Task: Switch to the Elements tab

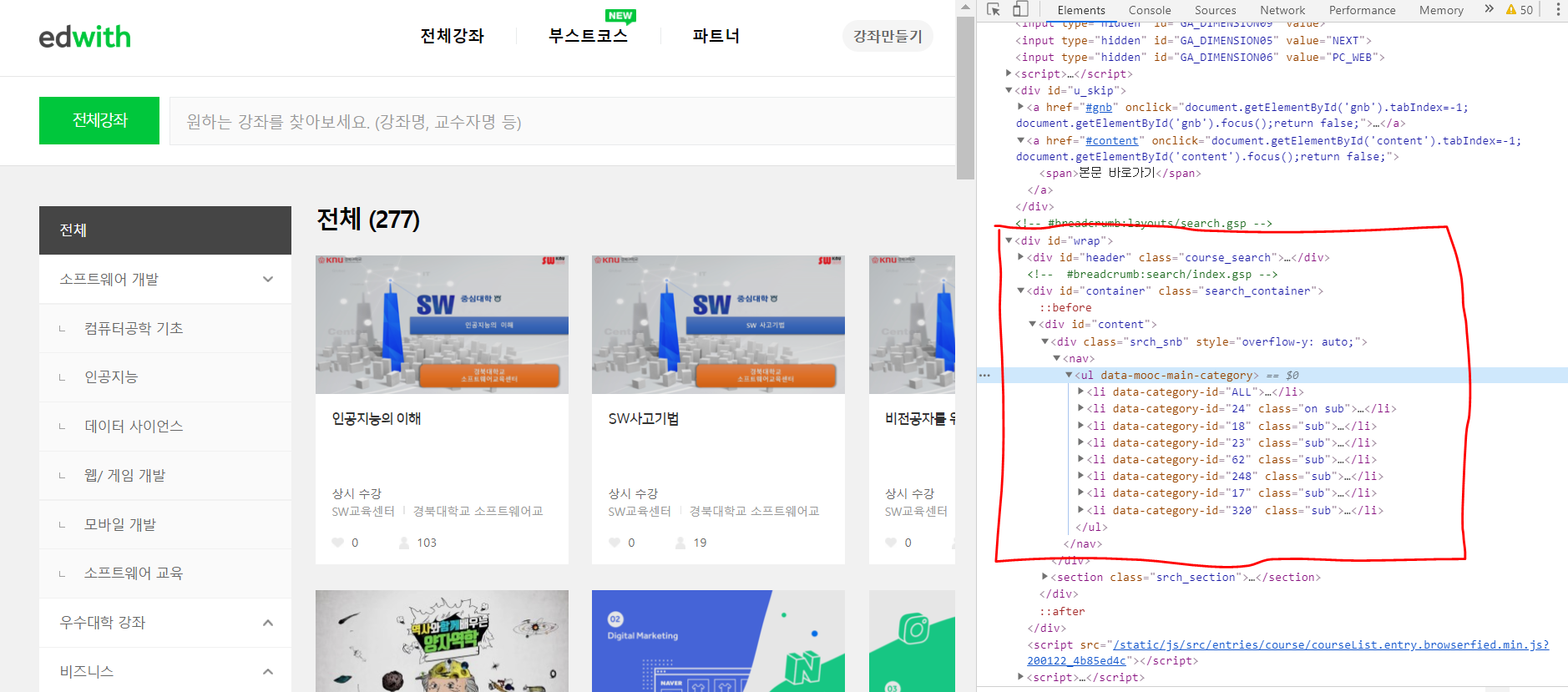Action: click(1080, 10)
